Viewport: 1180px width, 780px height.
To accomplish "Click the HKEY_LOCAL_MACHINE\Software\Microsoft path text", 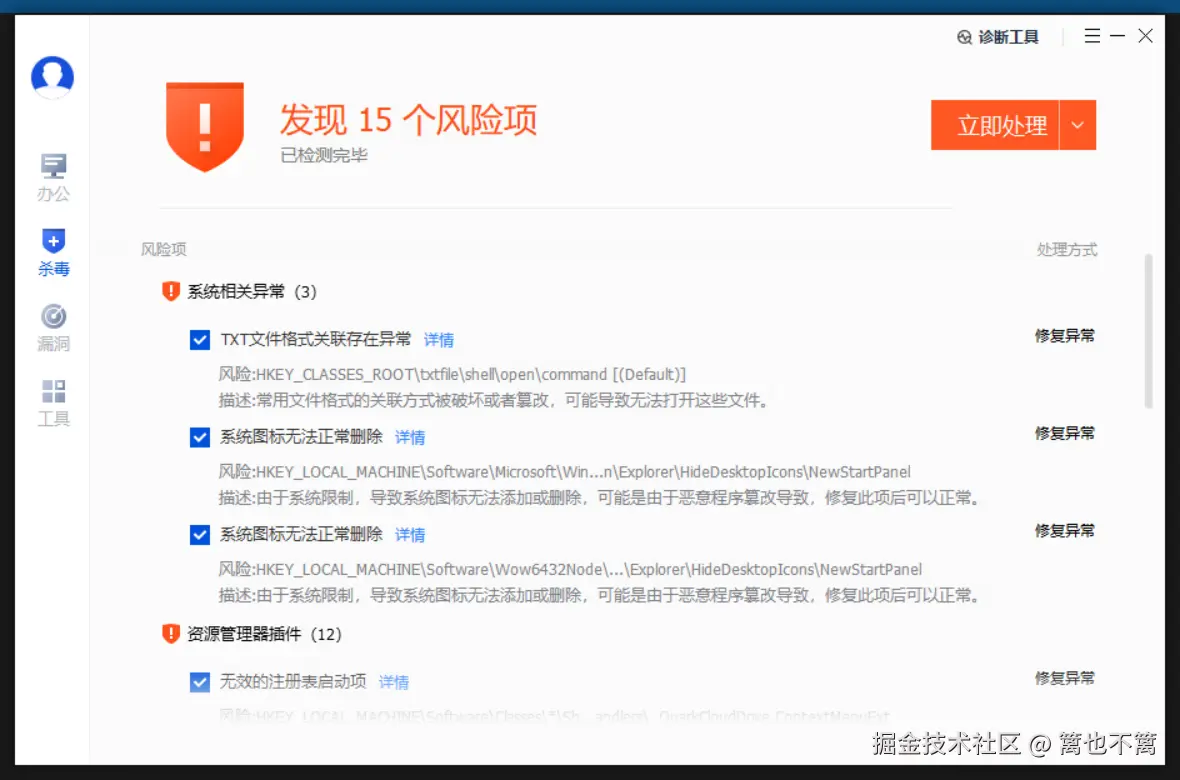I will coord(564,472).
